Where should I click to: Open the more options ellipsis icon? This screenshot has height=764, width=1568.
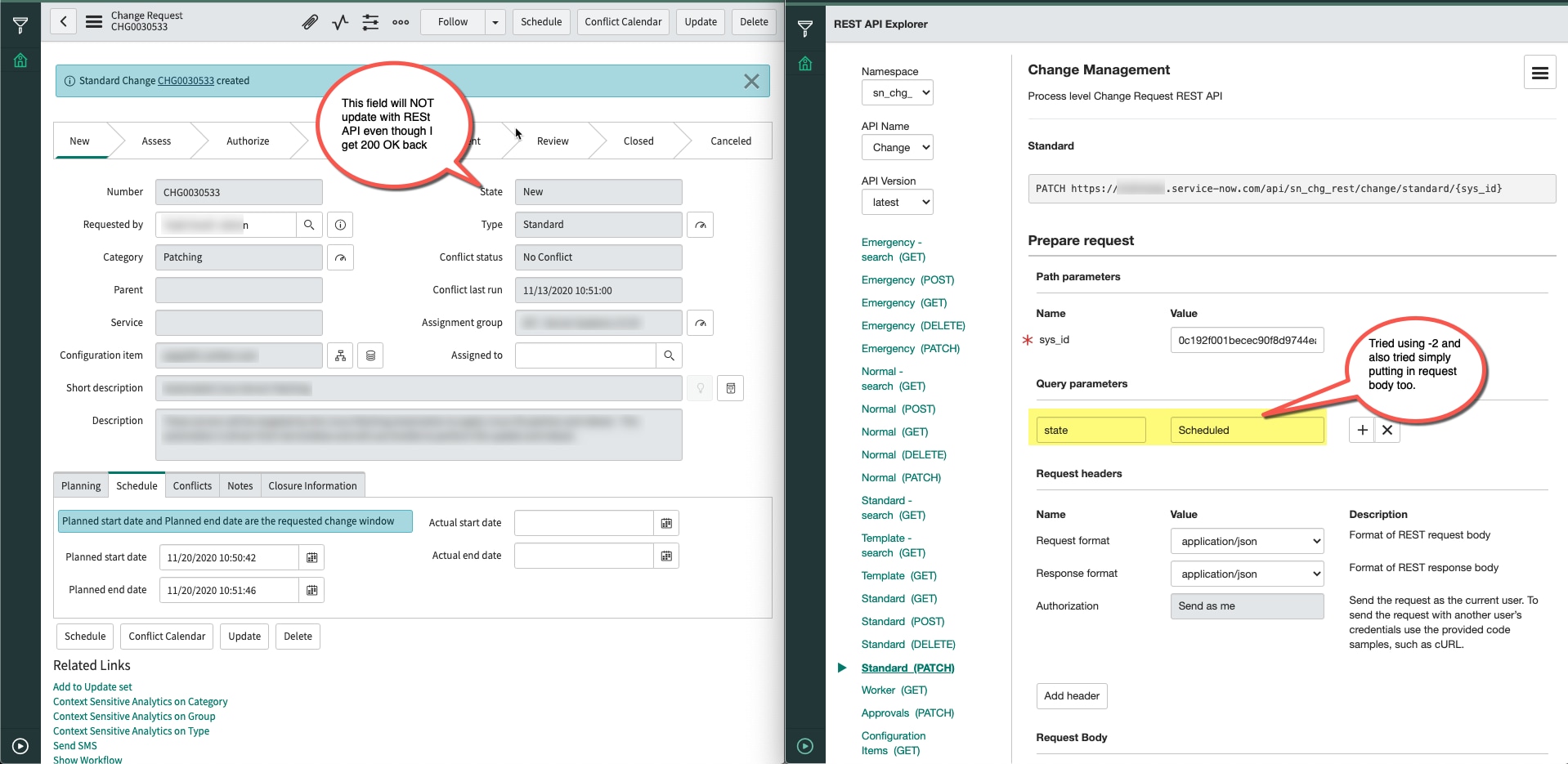point(401,22)
